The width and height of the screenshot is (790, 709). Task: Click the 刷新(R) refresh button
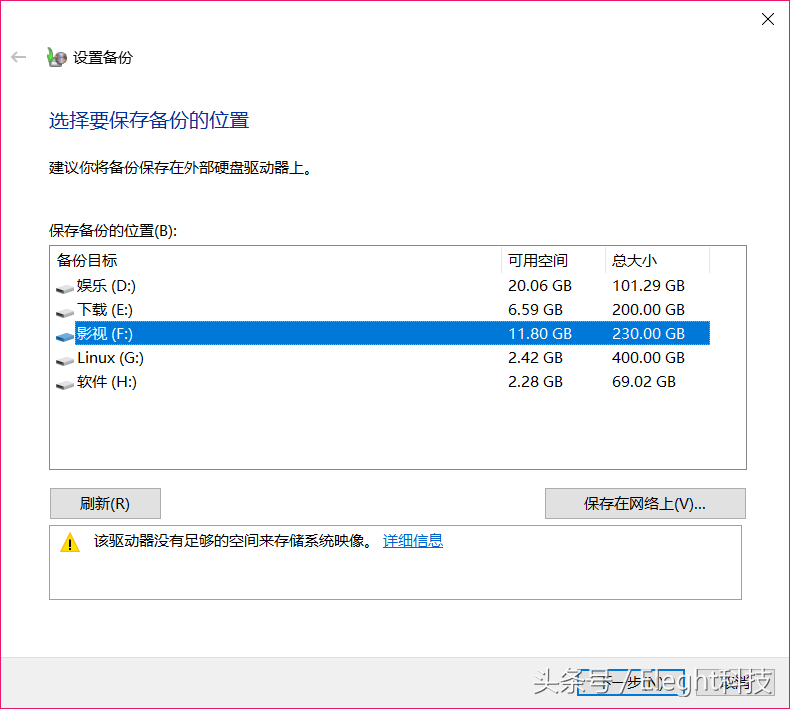coord(105,503)
